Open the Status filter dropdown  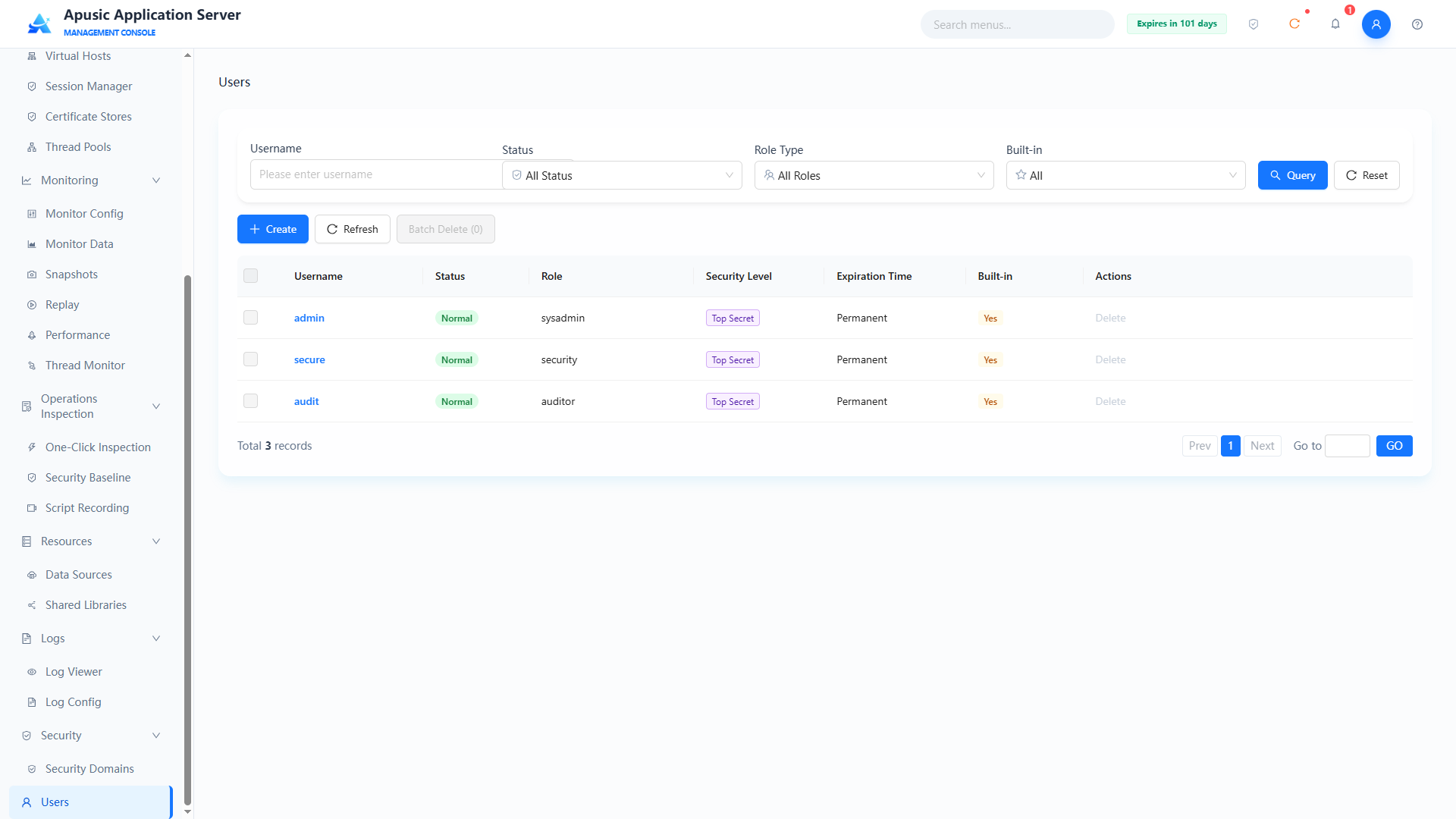[622, 175]
